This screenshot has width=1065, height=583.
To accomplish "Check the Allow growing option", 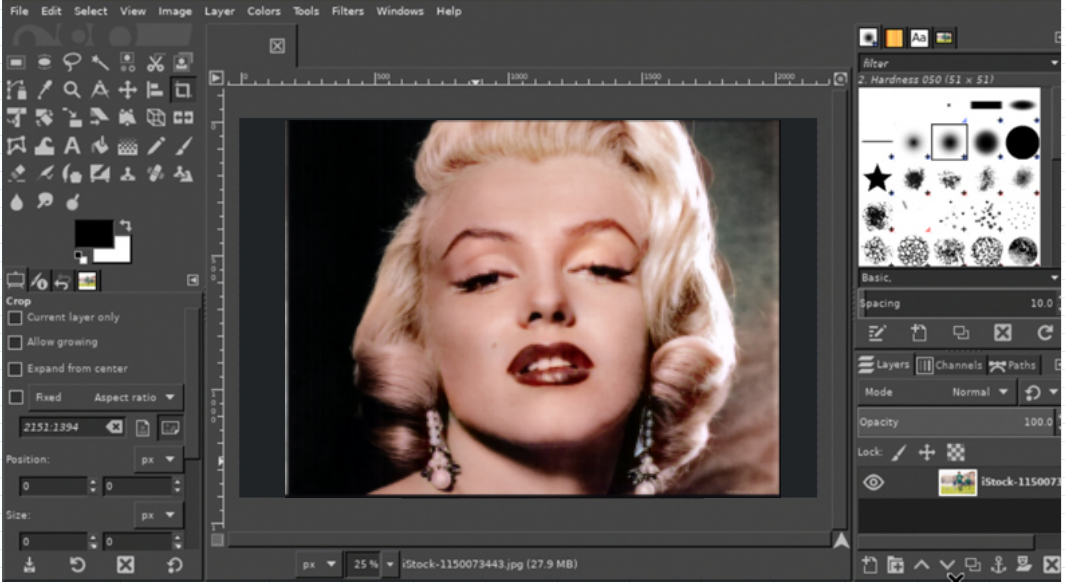I will point(15,342).
